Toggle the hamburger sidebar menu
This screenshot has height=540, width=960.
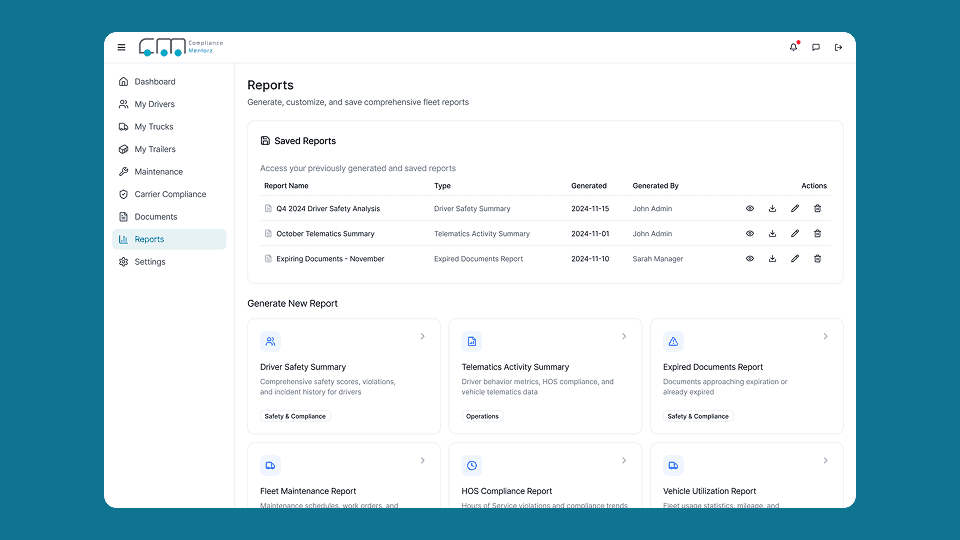tap(122, 47)
